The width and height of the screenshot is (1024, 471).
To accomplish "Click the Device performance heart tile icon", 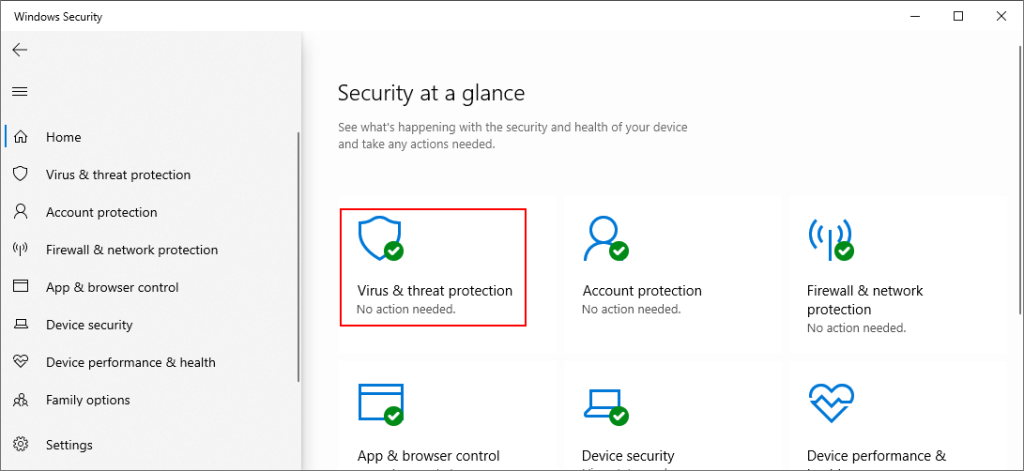I will point(829,402).
